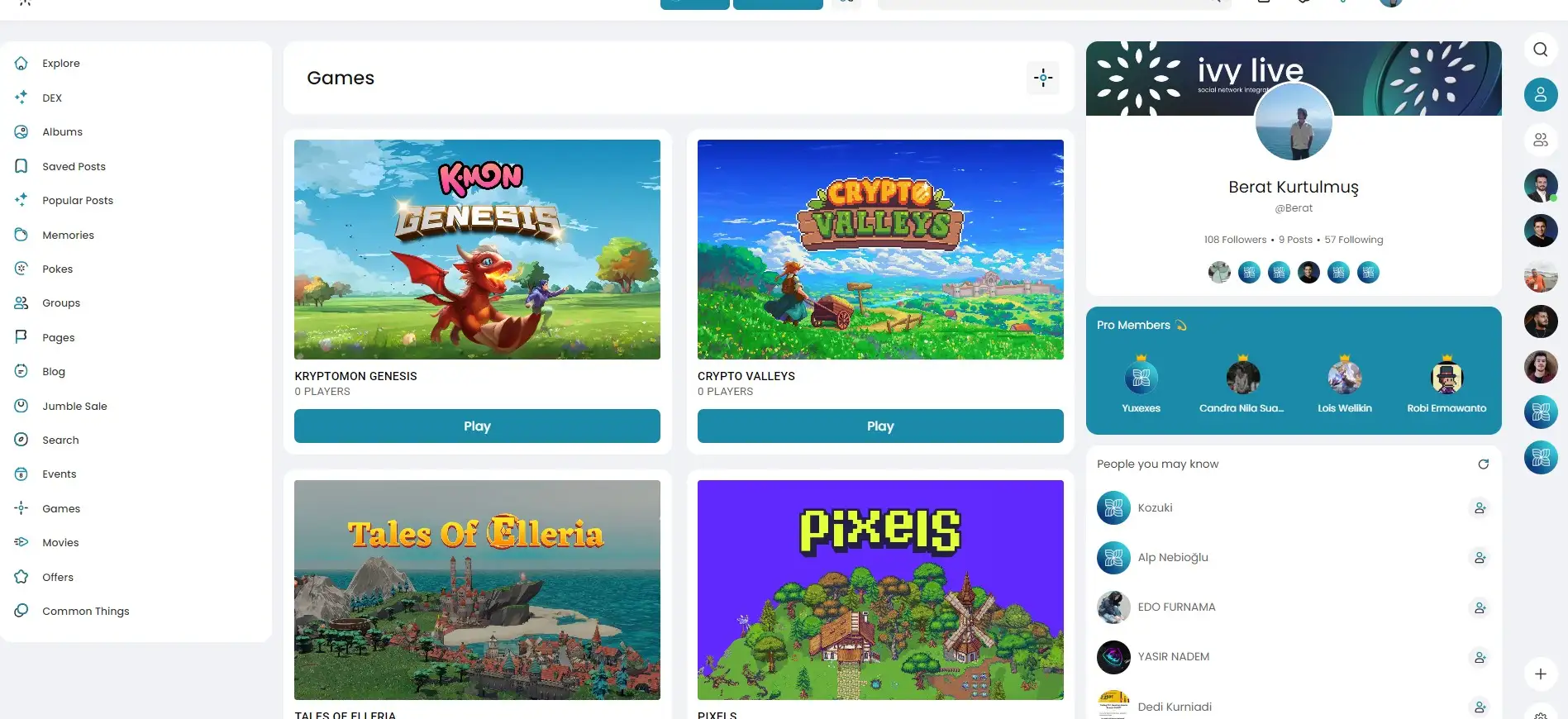This screenshot has width=1568, height=719.
Task: Play the Crypto Valleys game
Action: click(880, 426)
